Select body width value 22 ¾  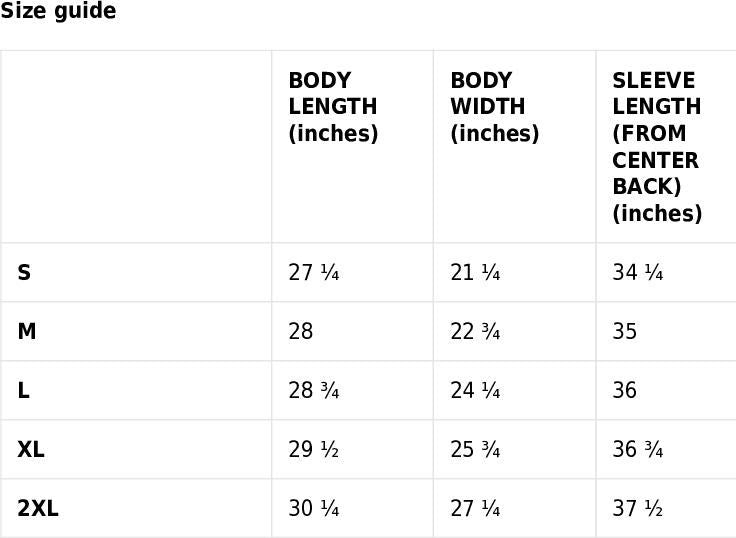[475, 331]
